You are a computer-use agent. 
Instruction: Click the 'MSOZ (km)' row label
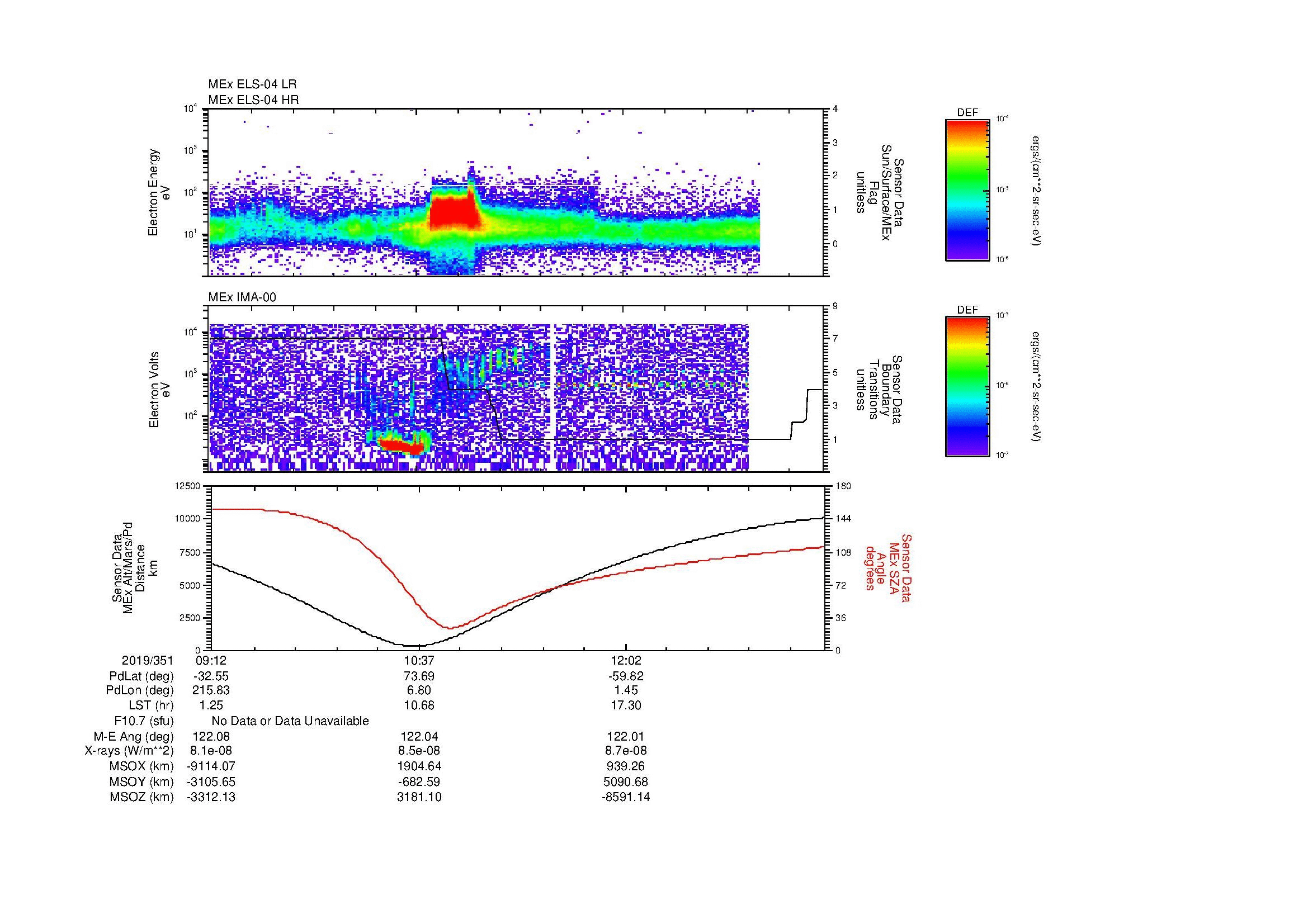tap(142, 797)
